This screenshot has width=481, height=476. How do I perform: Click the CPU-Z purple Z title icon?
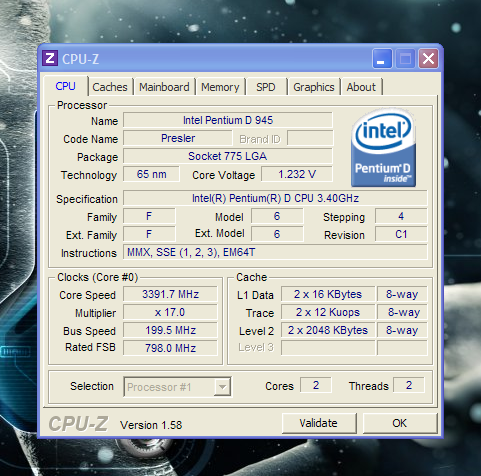tap(50, 58)
